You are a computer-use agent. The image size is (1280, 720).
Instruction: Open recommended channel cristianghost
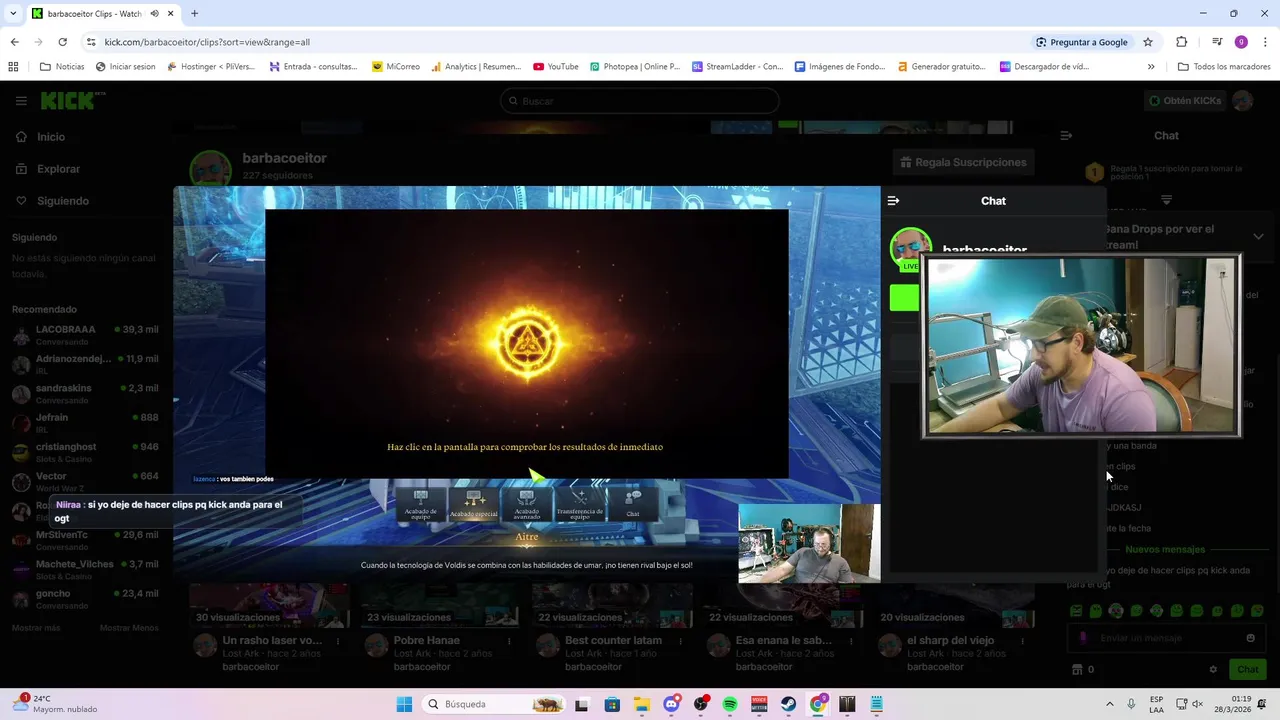85,452
